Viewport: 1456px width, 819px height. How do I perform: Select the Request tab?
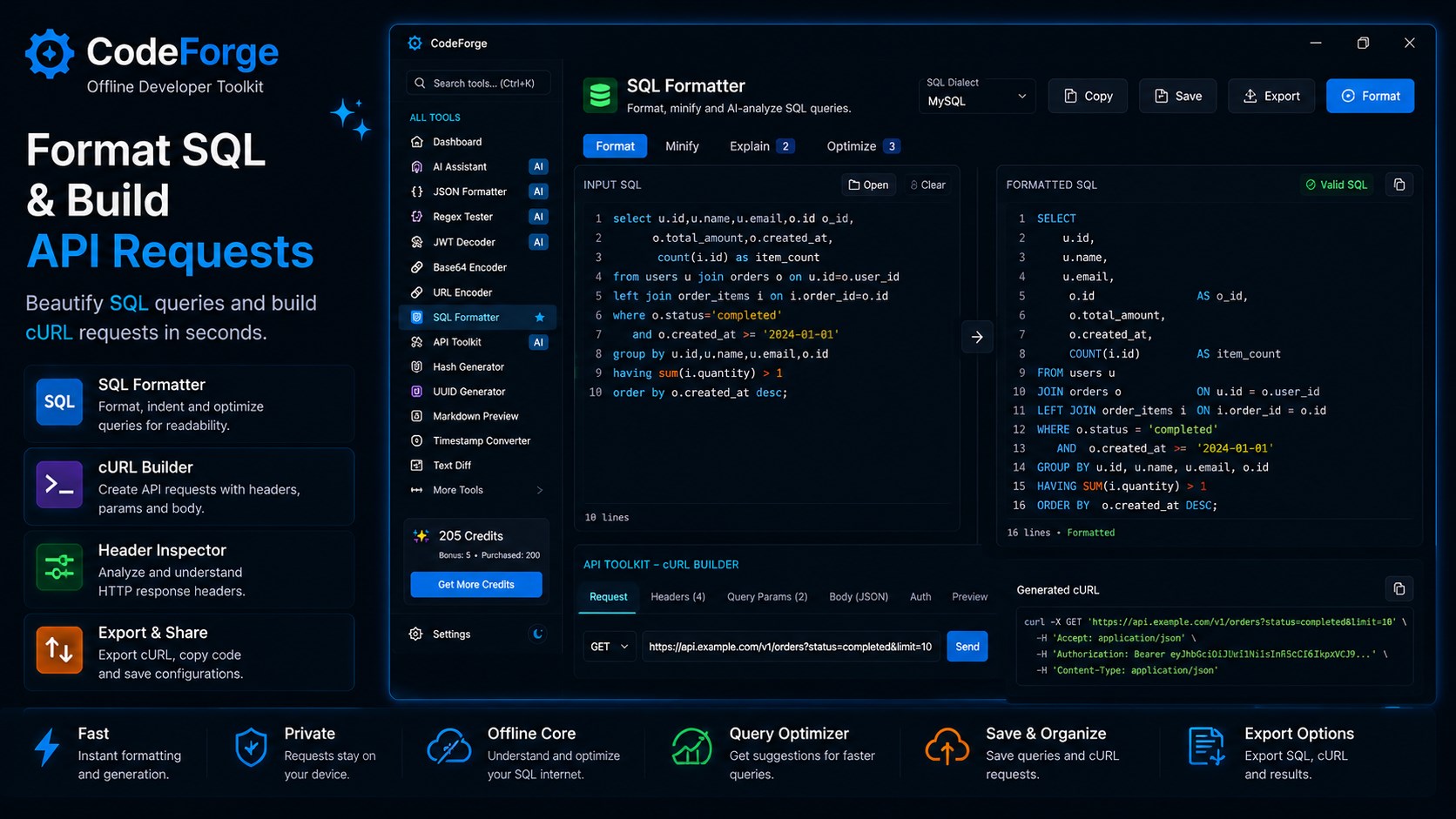pyautogui.click(x=608, y=597)
